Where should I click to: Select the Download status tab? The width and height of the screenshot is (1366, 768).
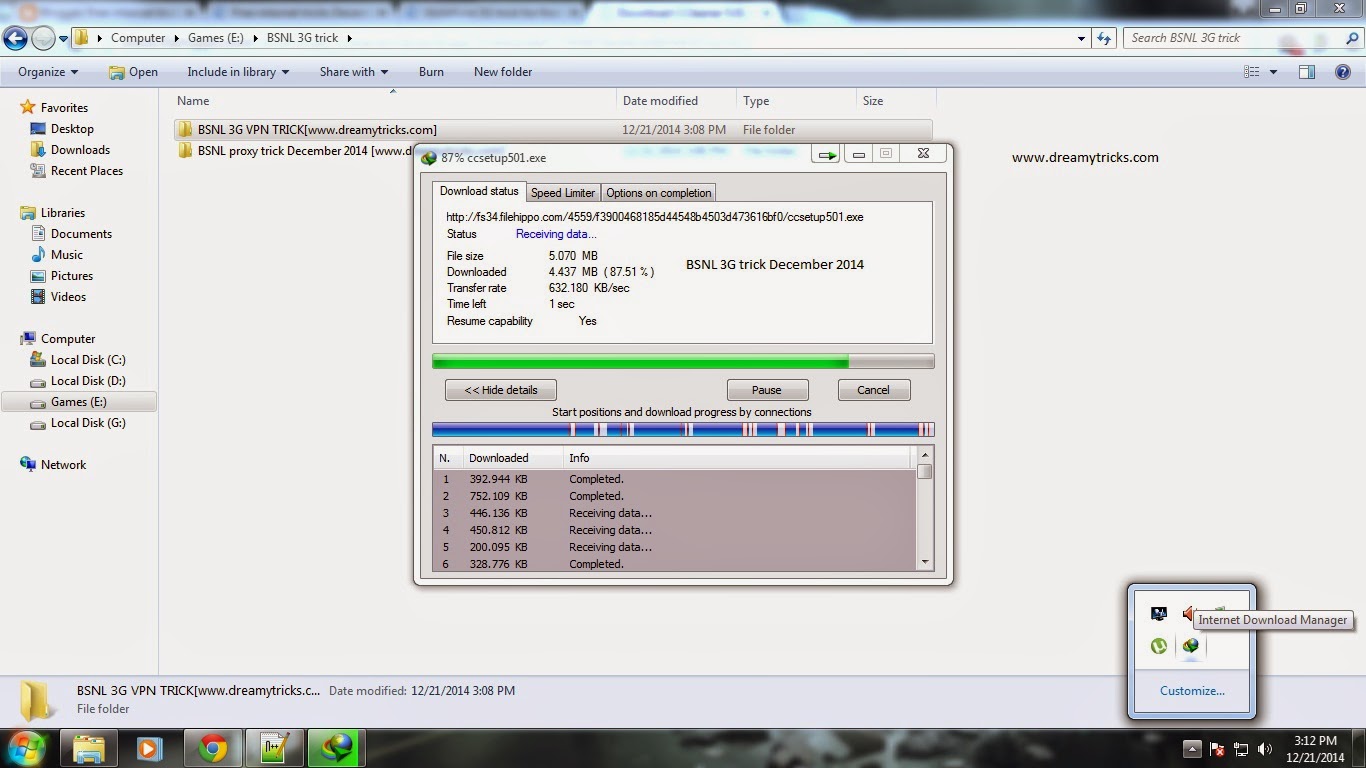point(479,191)
